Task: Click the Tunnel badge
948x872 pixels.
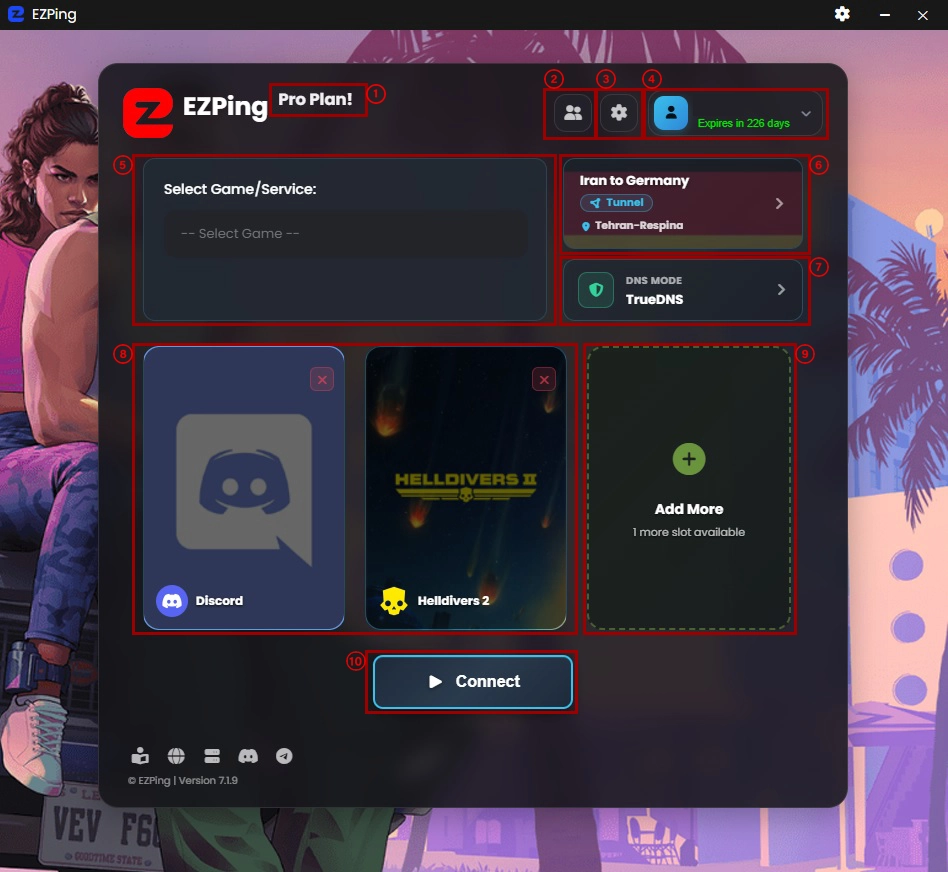Action: click(x=616, y=203)
